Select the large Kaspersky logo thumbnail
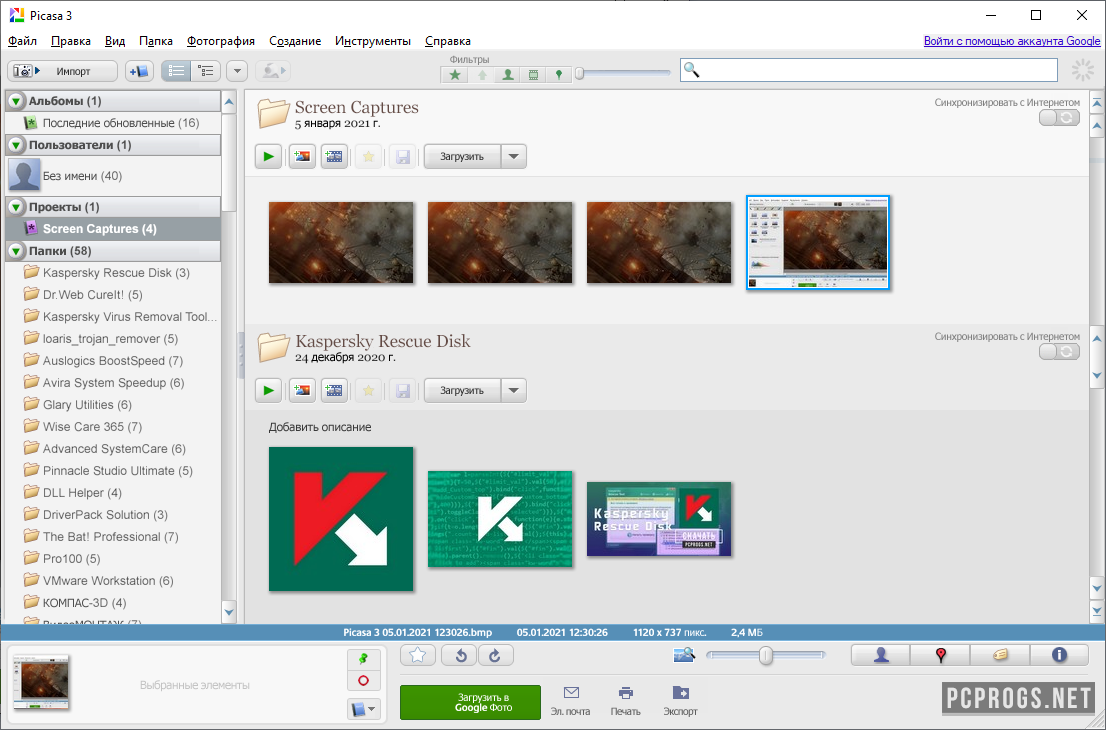The image size is (1106, 730). (x=341, y=519)
